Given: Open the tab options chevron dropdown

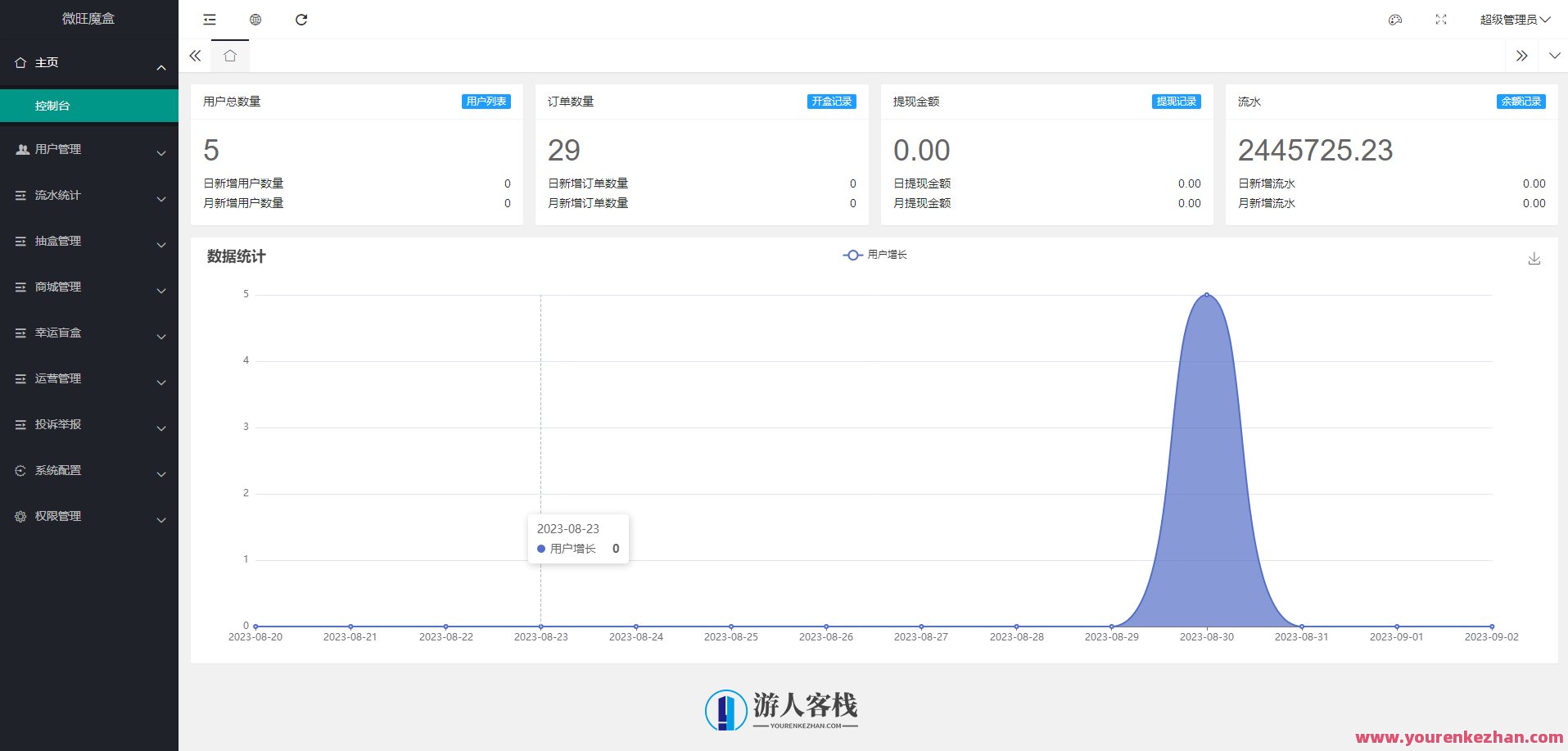Looking at the screenshot, I should pos(1553,56).
